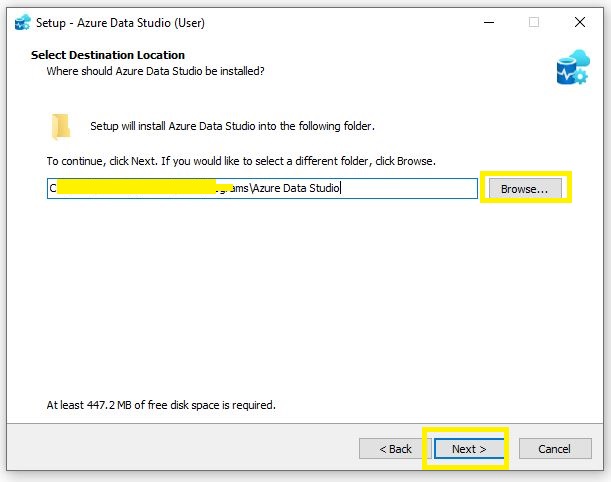611x482 pixels.
Task: Click the disabled maximize window button
Action: point(534,22)
